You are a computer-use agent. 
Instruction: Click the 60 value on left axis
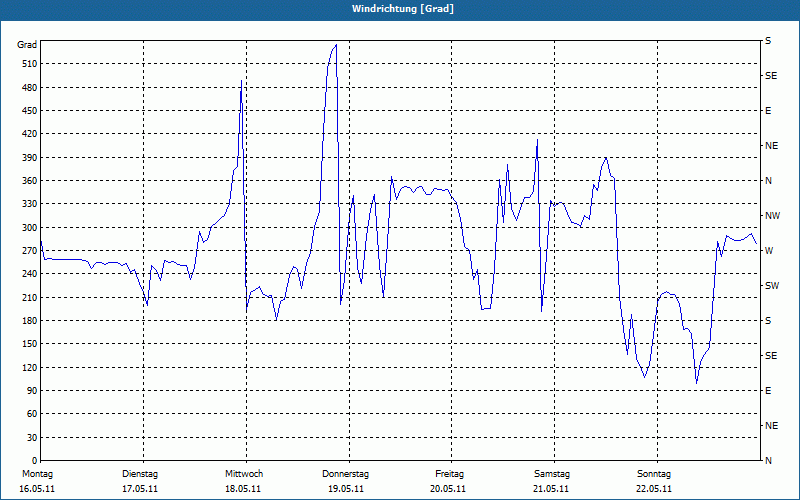point(32,414)
